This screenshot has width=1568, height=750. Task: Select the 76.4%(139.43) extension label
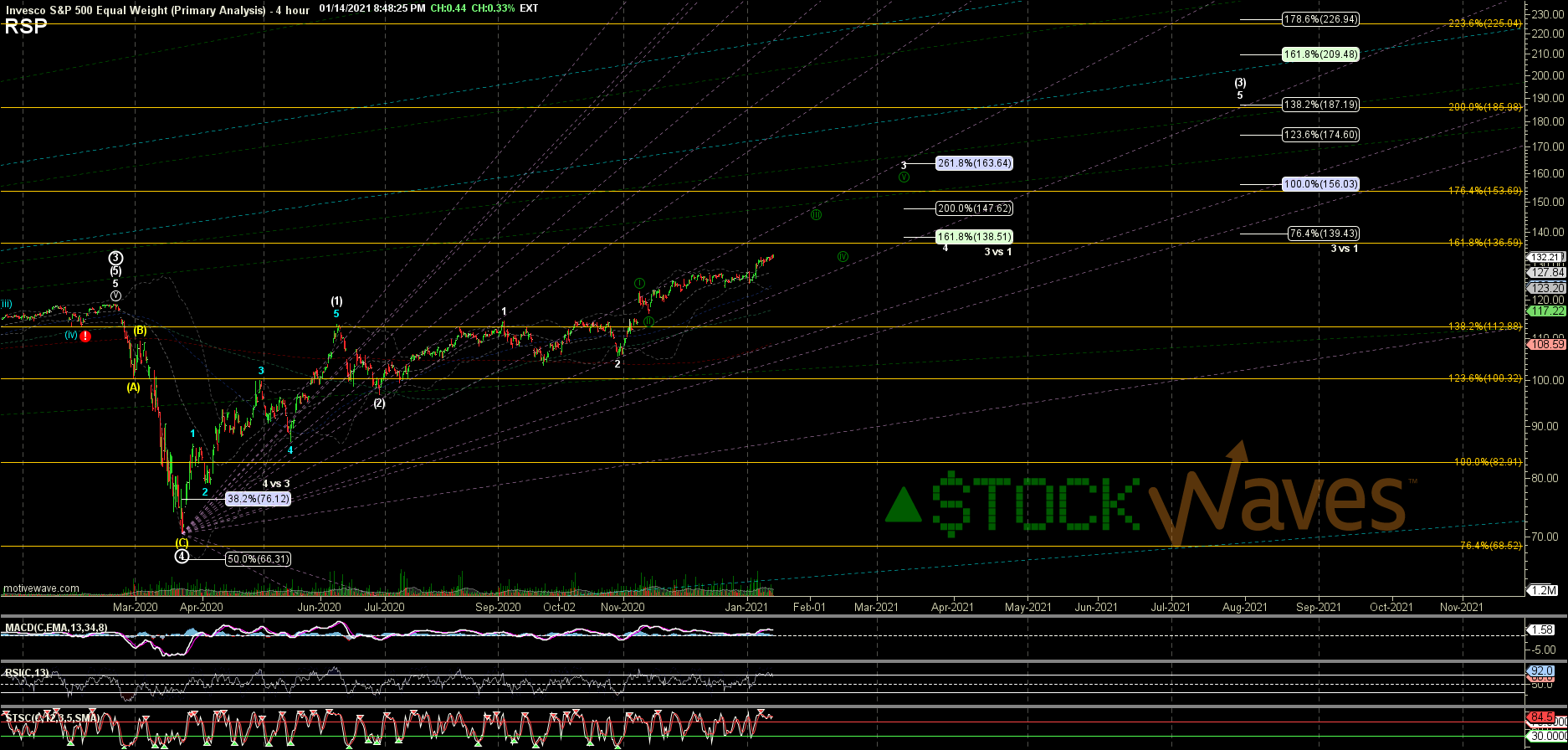tap(1323, 234)
